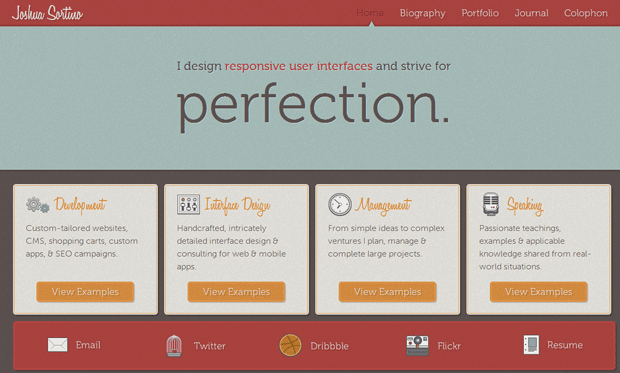Screen dimensions: 620x373
Task: Click View Examples under Management
Action: 388,292
